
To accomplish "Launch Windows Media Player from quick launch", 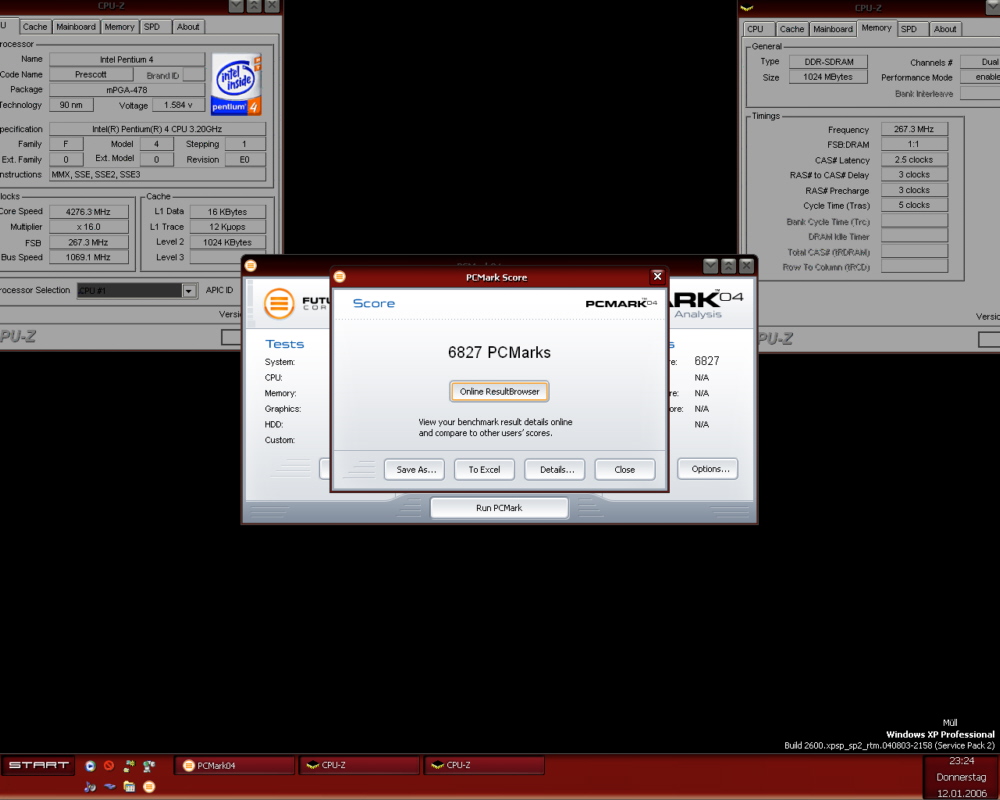I will click(x=90, y=766).
